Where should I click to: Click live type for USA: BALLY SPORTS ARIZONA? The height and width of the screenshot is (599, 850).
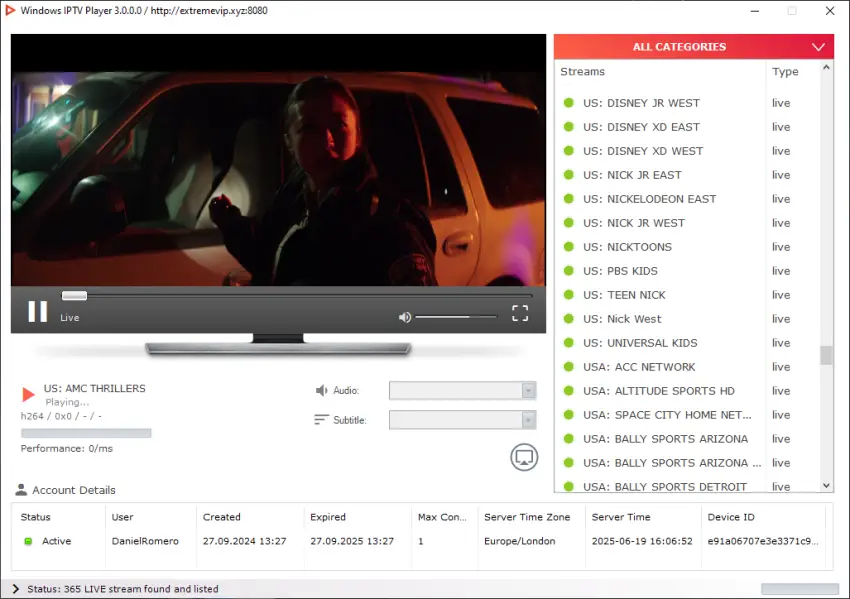click(781, 439)
